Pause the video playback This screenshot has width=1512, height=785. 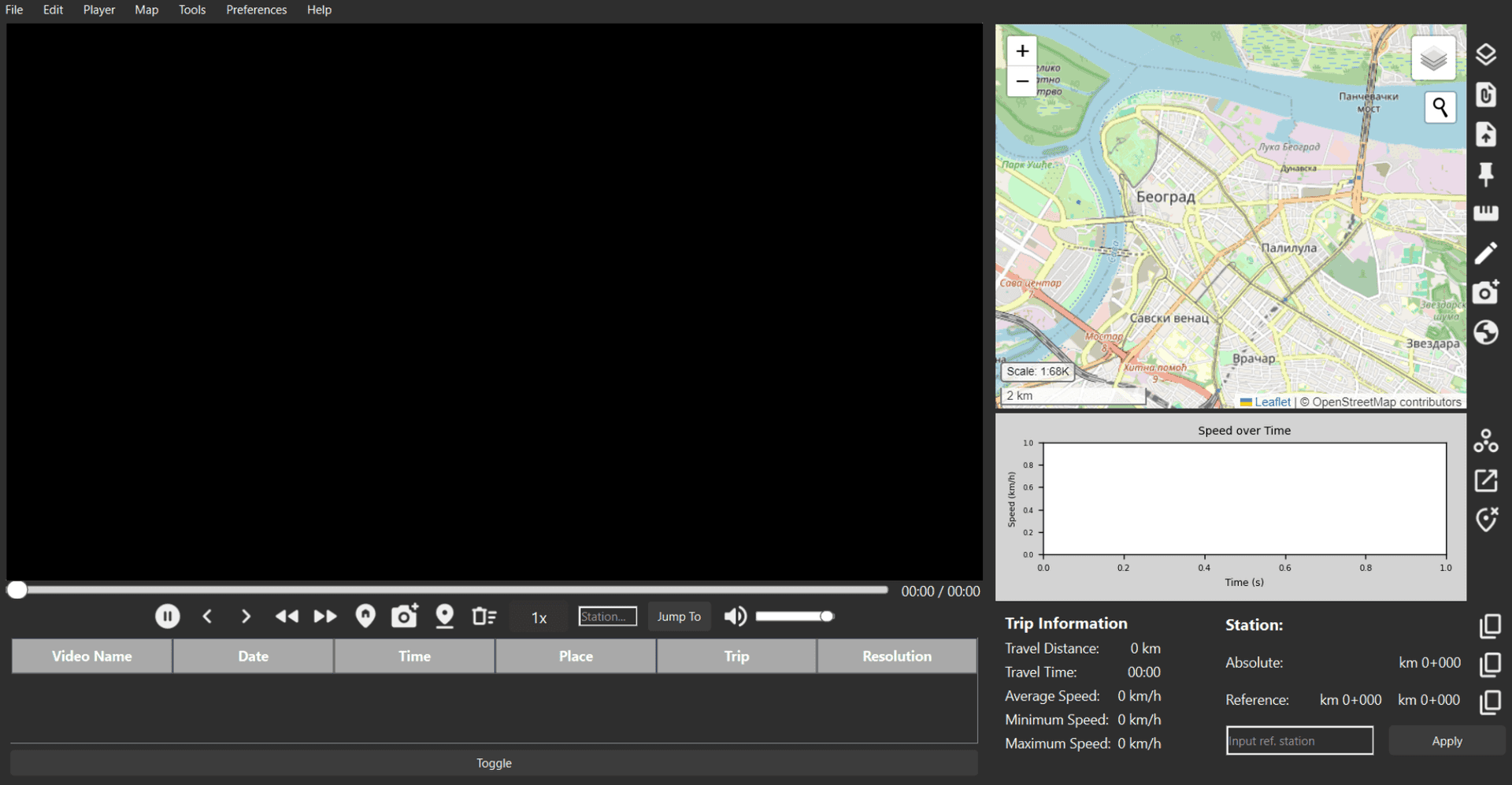[x=167, y=617]
